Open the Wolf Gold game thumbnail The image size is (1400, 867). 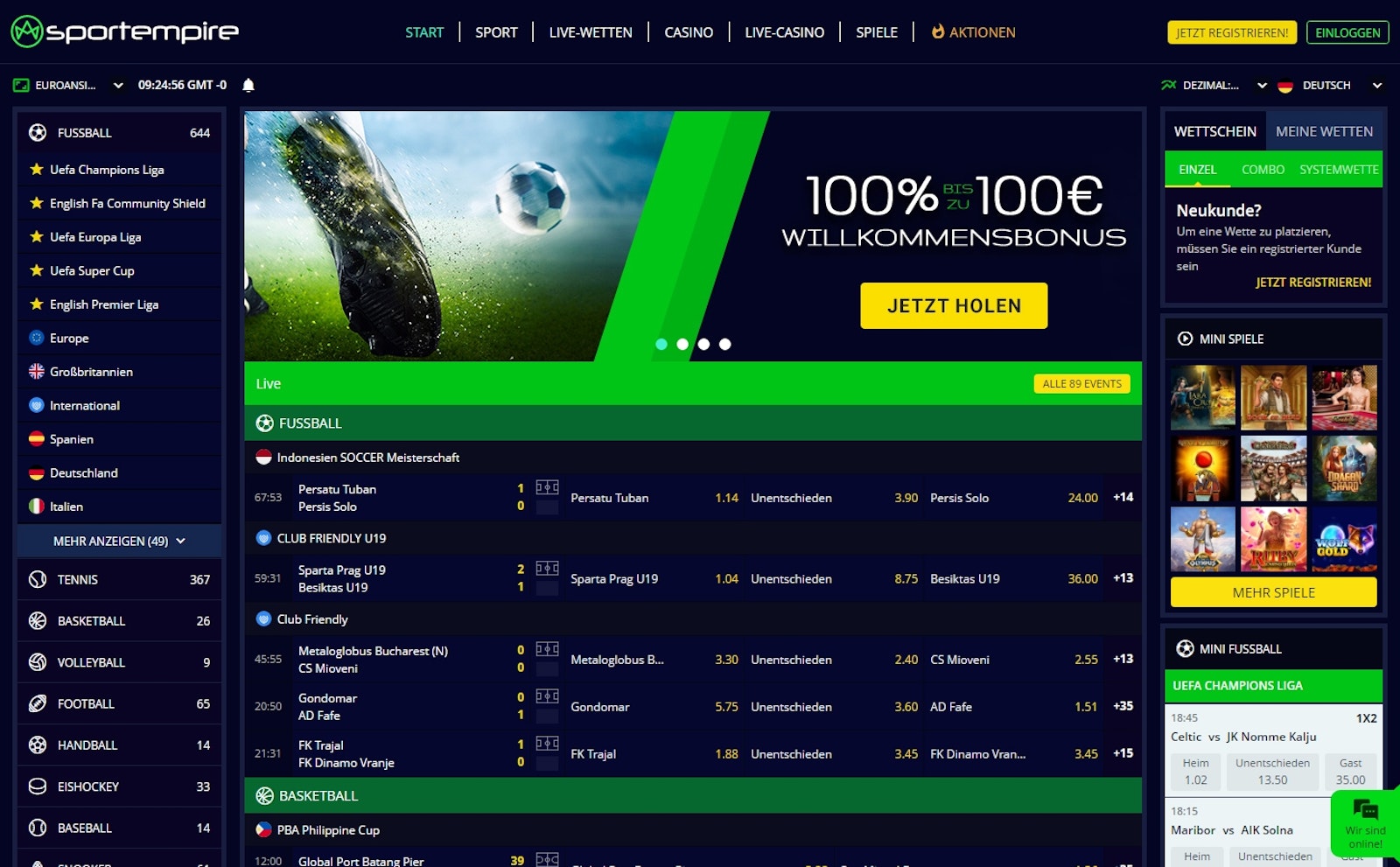1344,539
